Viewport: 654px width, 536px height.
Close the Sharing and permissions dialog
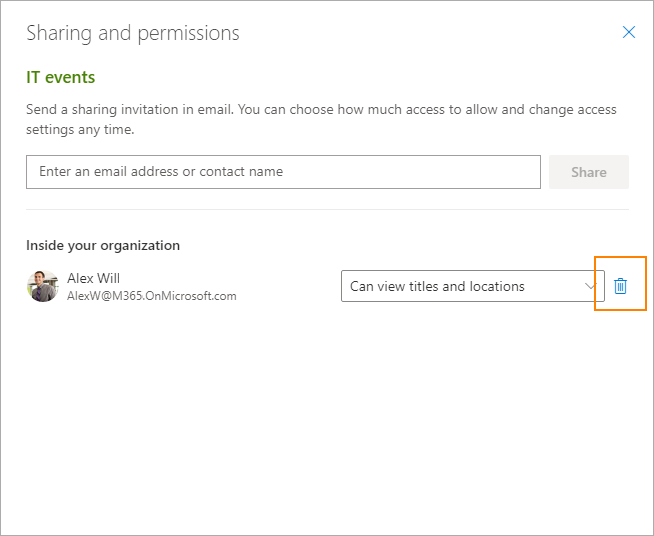coord(629,32)
